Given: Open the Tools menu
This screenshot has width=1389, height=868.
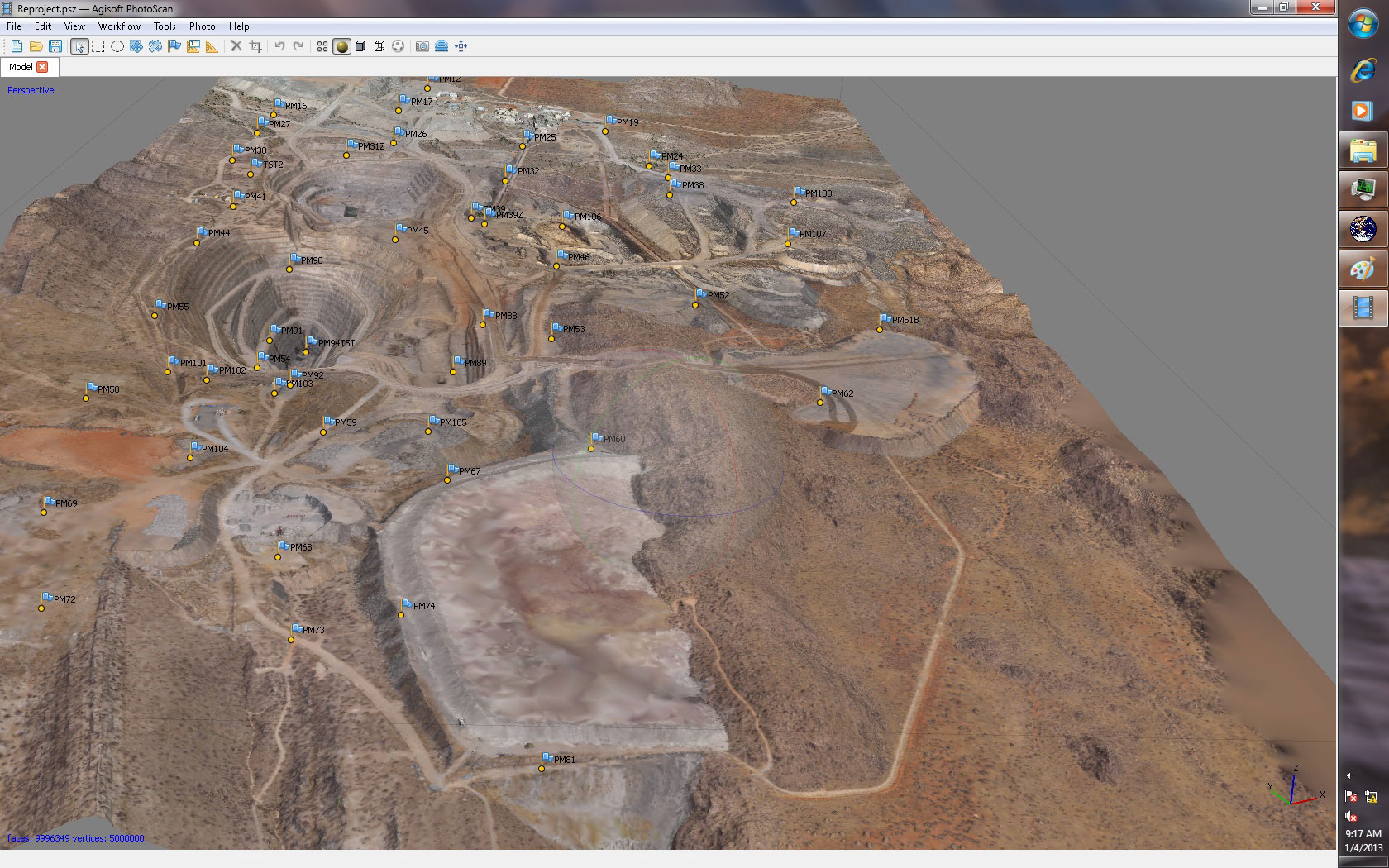Looking at the screenshot, I should tap(165, 26).
